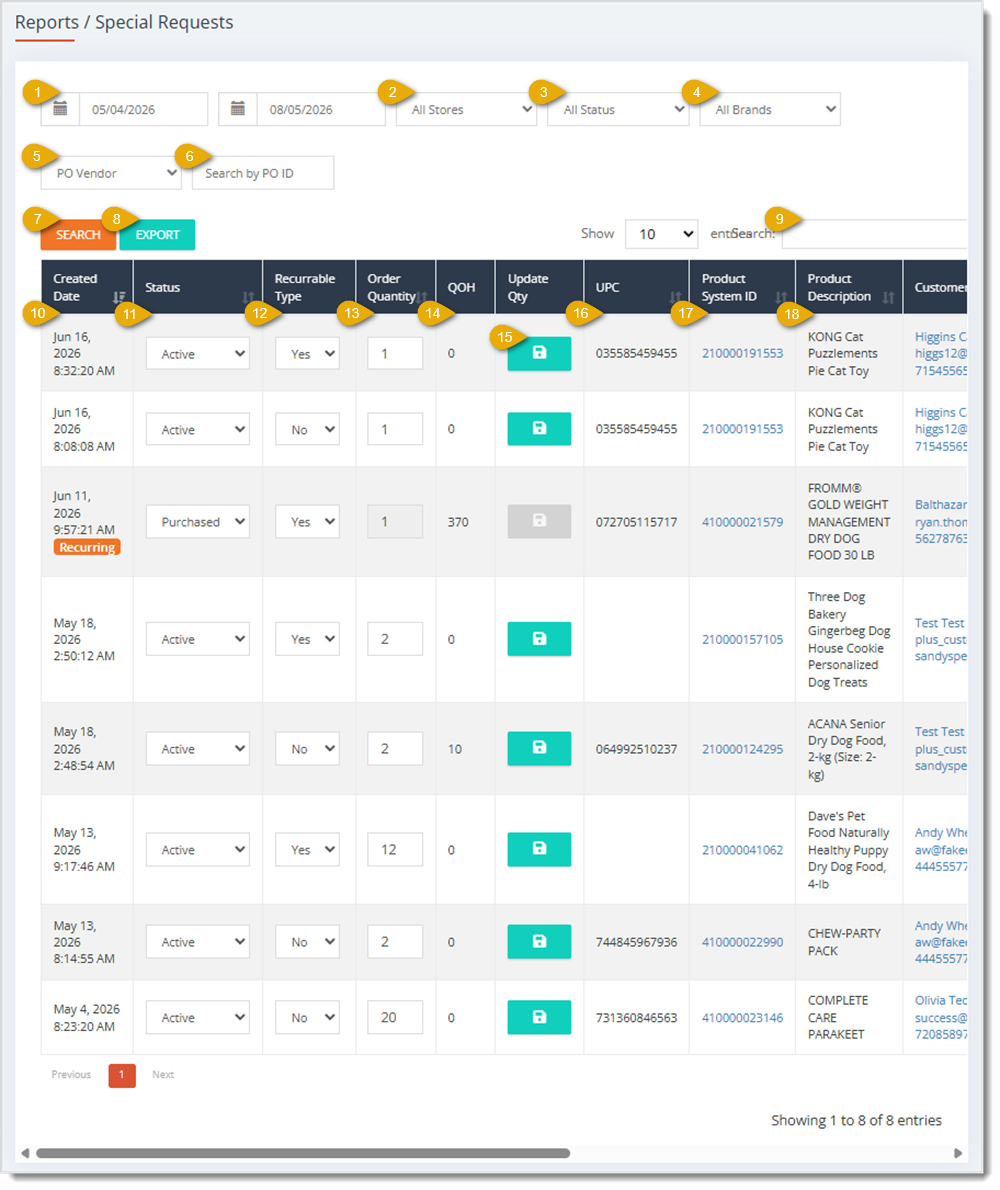Open product link 410000021579
The image size is (1000, 1190).
742,522
